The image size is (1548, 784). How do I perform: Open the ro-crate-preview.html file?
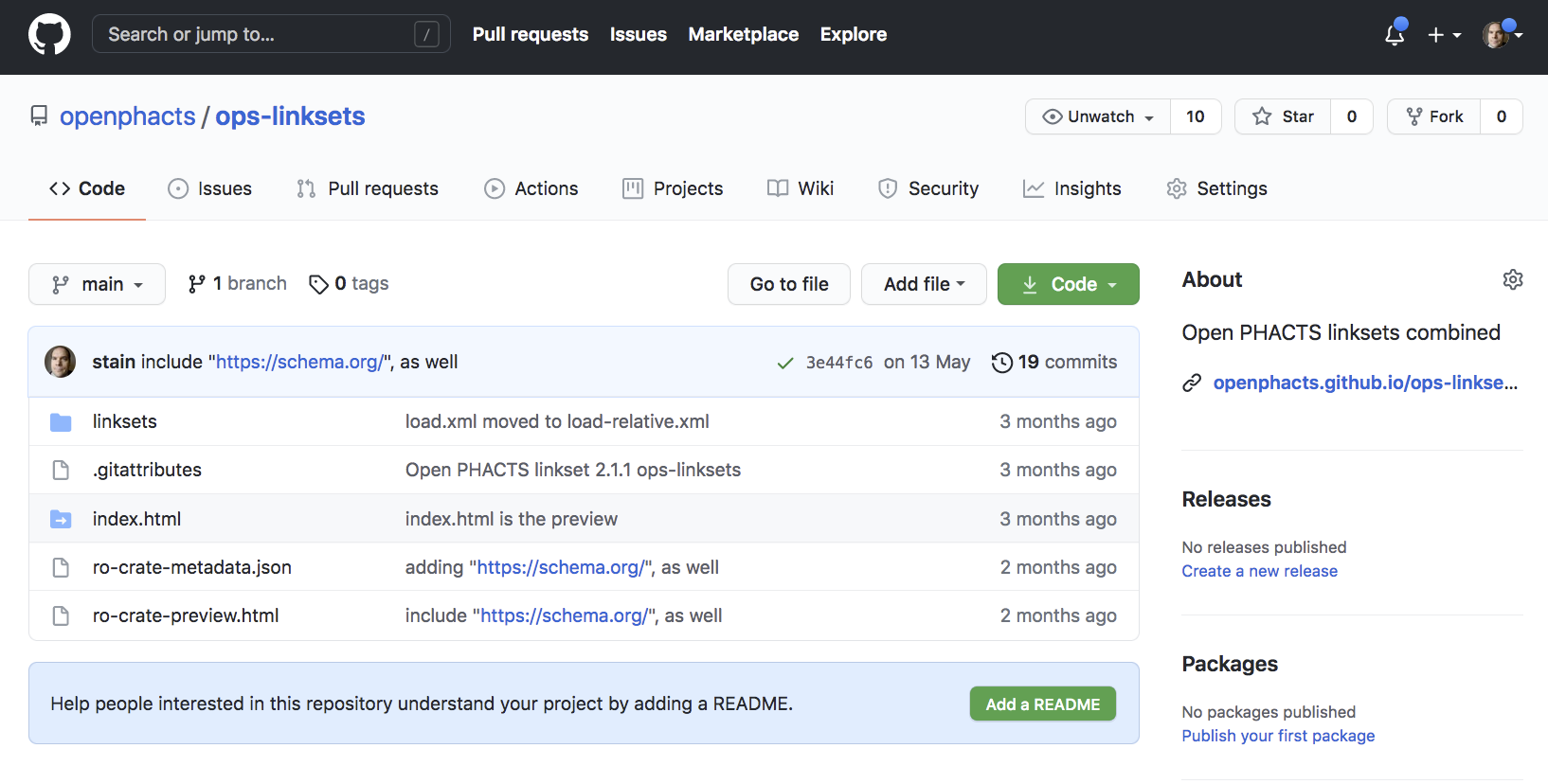[x=186, y=615]
